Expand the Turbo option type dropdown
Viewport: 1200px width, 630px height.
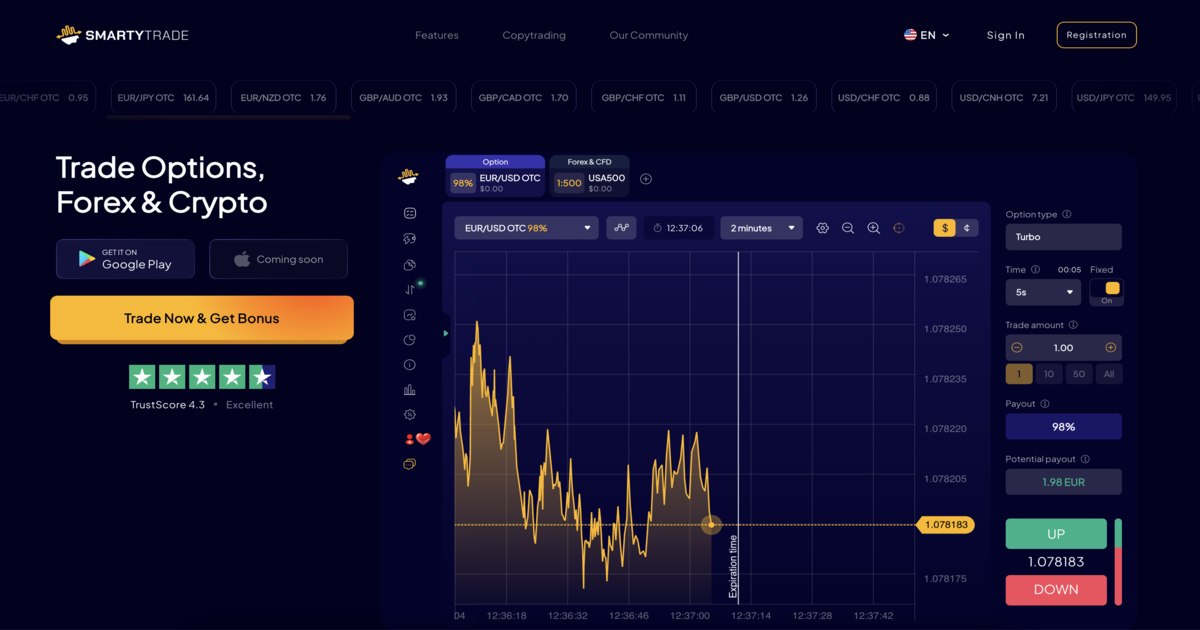pyautogui.click(x=1063, y=237)
